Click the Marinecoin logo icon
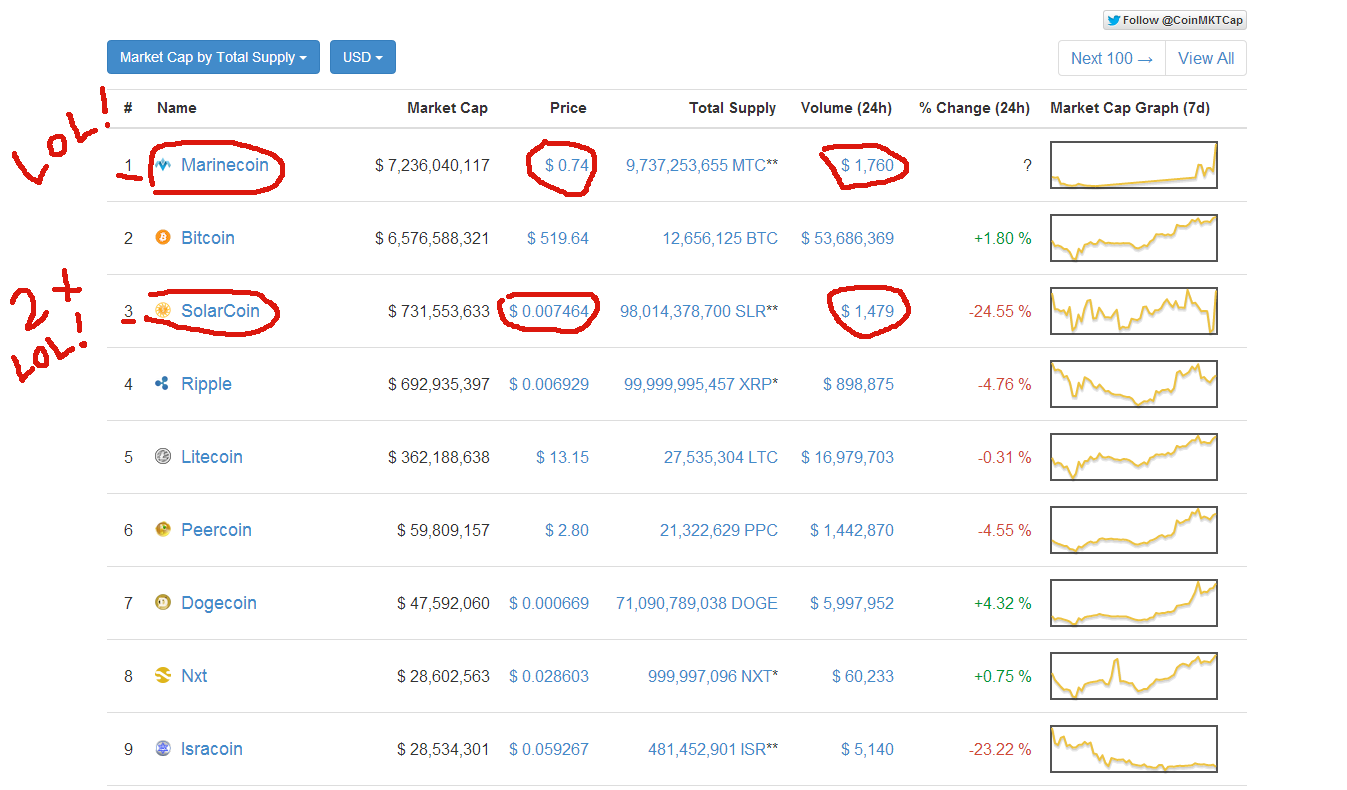Screen dimensions: 1347x790 [x=163, y=165]
